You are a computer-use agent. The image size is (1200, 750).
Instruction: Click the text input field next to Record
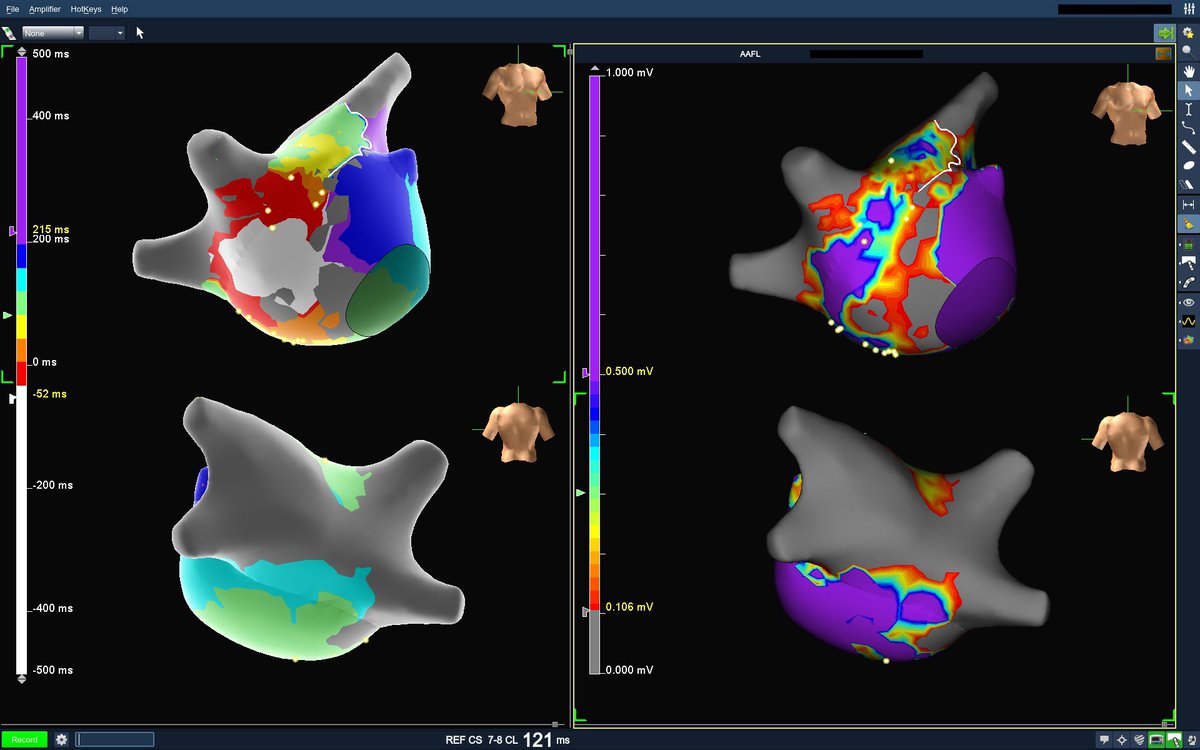115,739
